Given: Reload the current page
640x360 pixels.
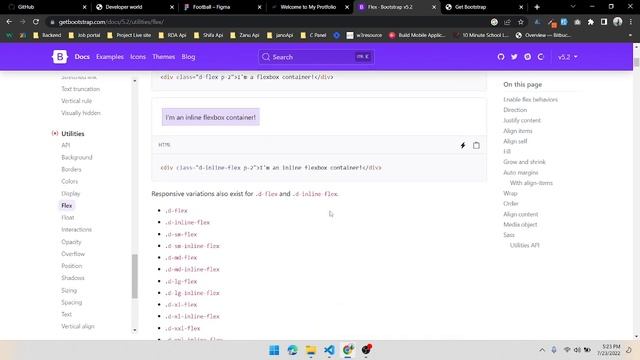Looking at the screenshot, I should pyautogui.click(x=36, y=22).
